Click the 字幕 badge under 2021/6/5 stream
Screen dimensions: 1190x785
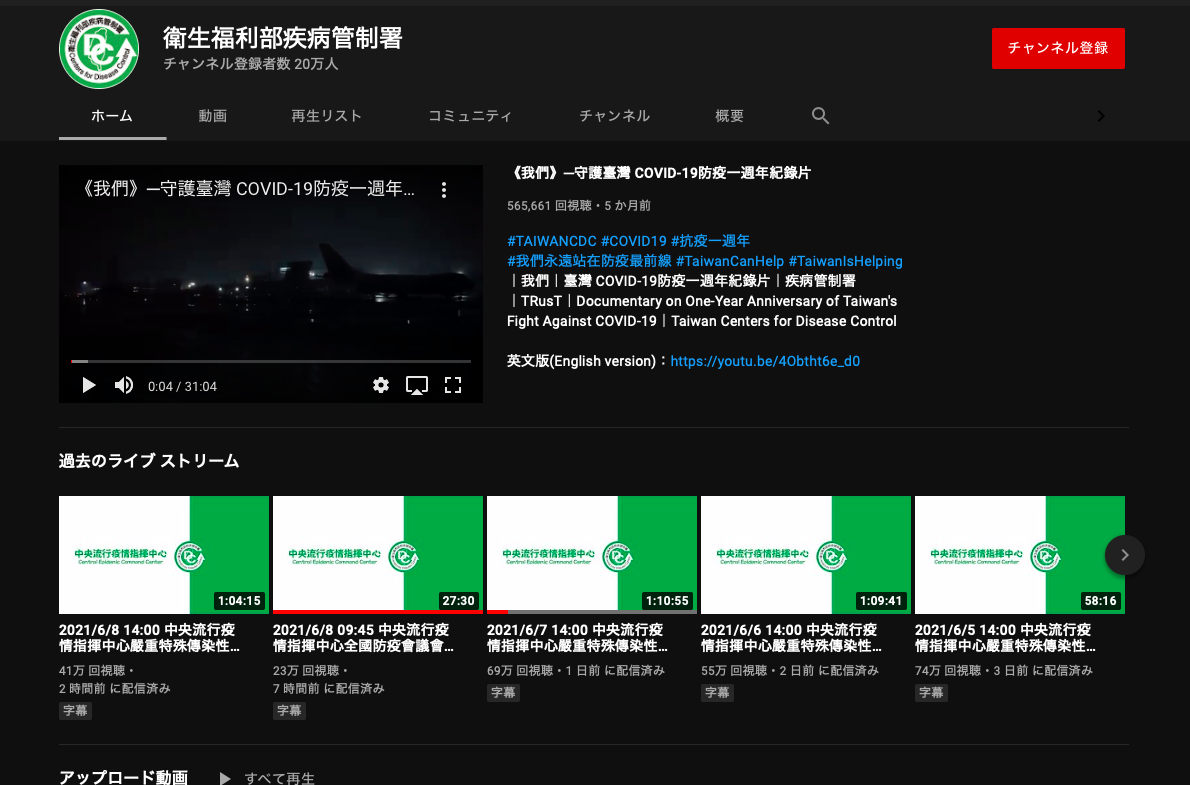[931, 692]
